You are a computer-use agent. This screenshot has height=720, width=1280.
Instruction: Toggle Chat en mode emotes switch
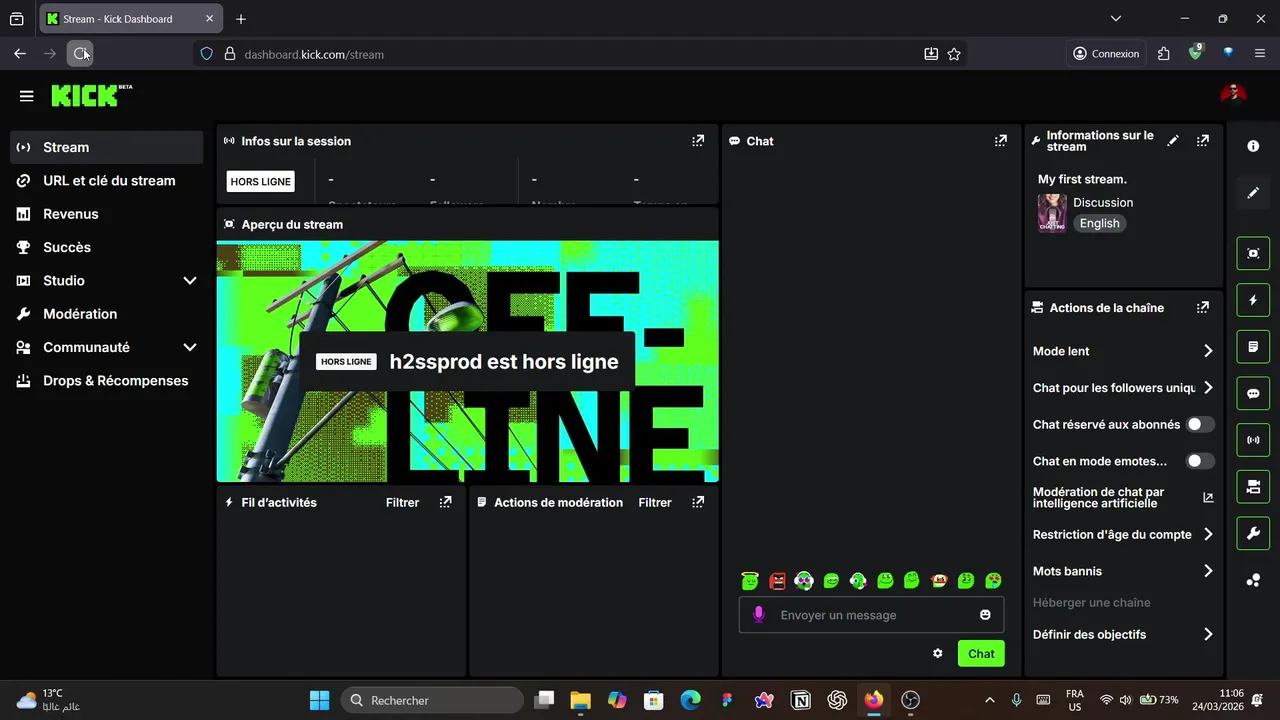coord(1200,461)
